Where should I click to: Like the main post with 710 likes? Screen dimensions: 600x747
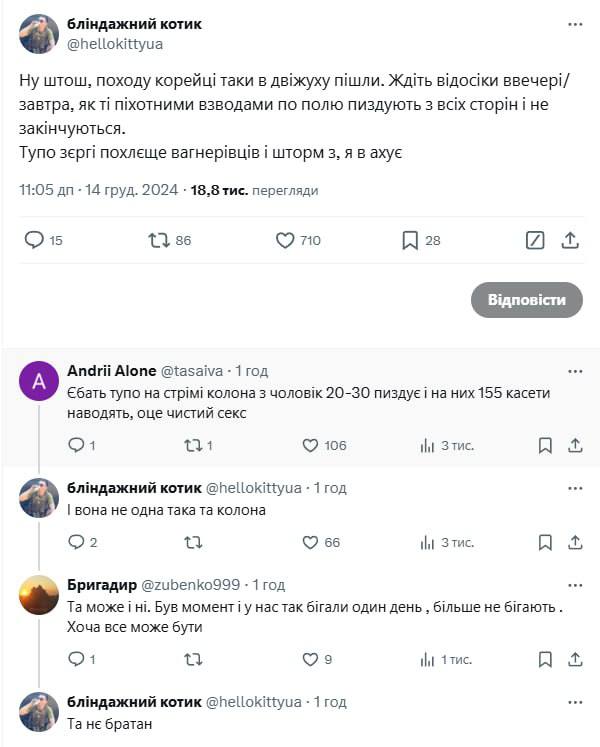coord(285,240)
